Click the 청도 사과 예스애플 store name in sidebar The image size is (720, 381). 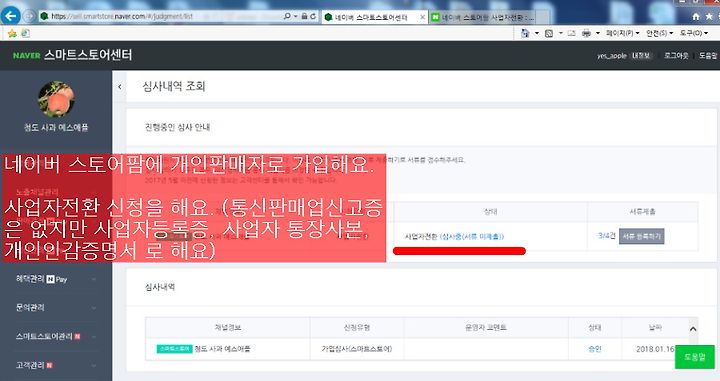click(56, 128)
